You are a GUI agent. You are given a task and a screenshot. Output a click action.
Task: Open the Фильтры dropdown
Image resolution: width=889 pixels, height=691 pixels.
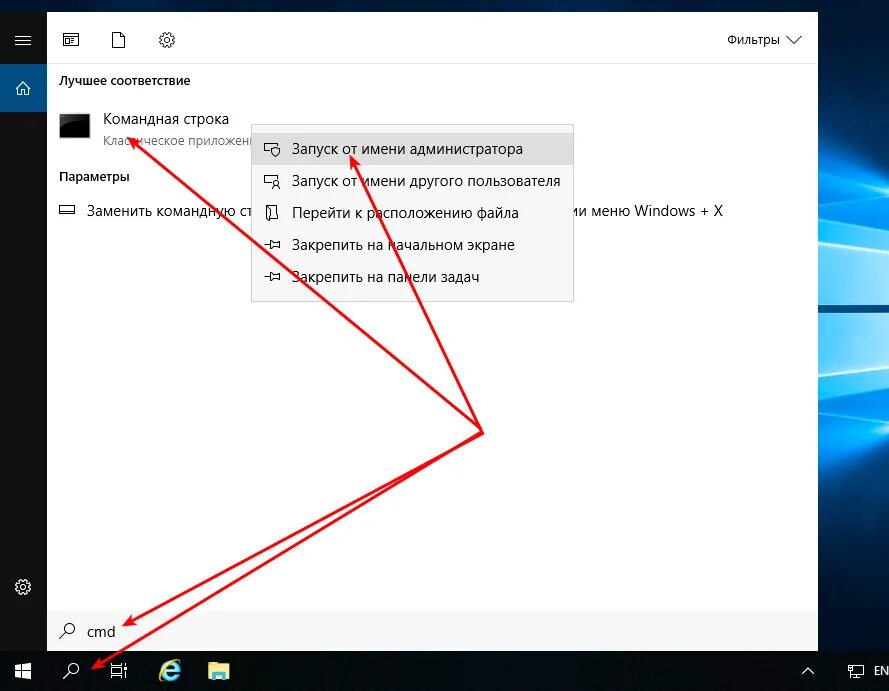click(764, 39)
